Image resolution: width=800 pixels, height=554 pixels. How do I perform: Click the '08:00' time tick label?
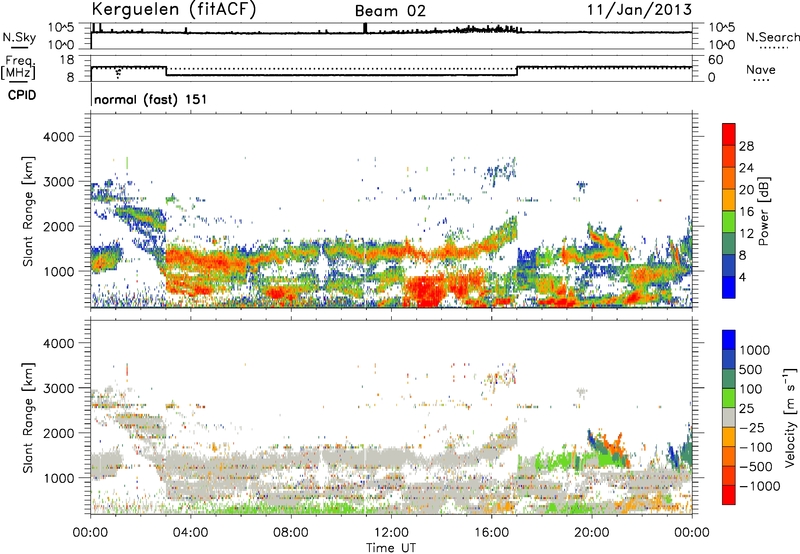pyautogui.click(x=290, y=533)
